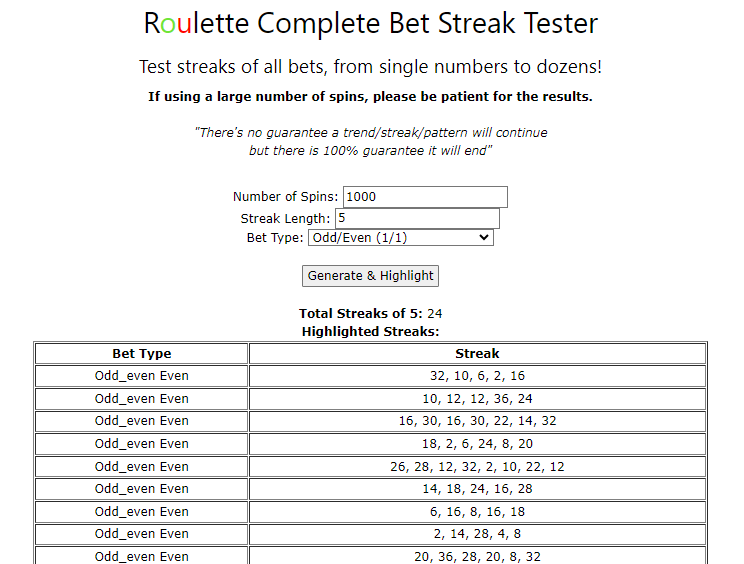Click the Roulette Complete Bet Streak Tester heading
Image resolution: width=744 pixels, height=564 pixels.
pyautogui.click(x=371, y=23)
